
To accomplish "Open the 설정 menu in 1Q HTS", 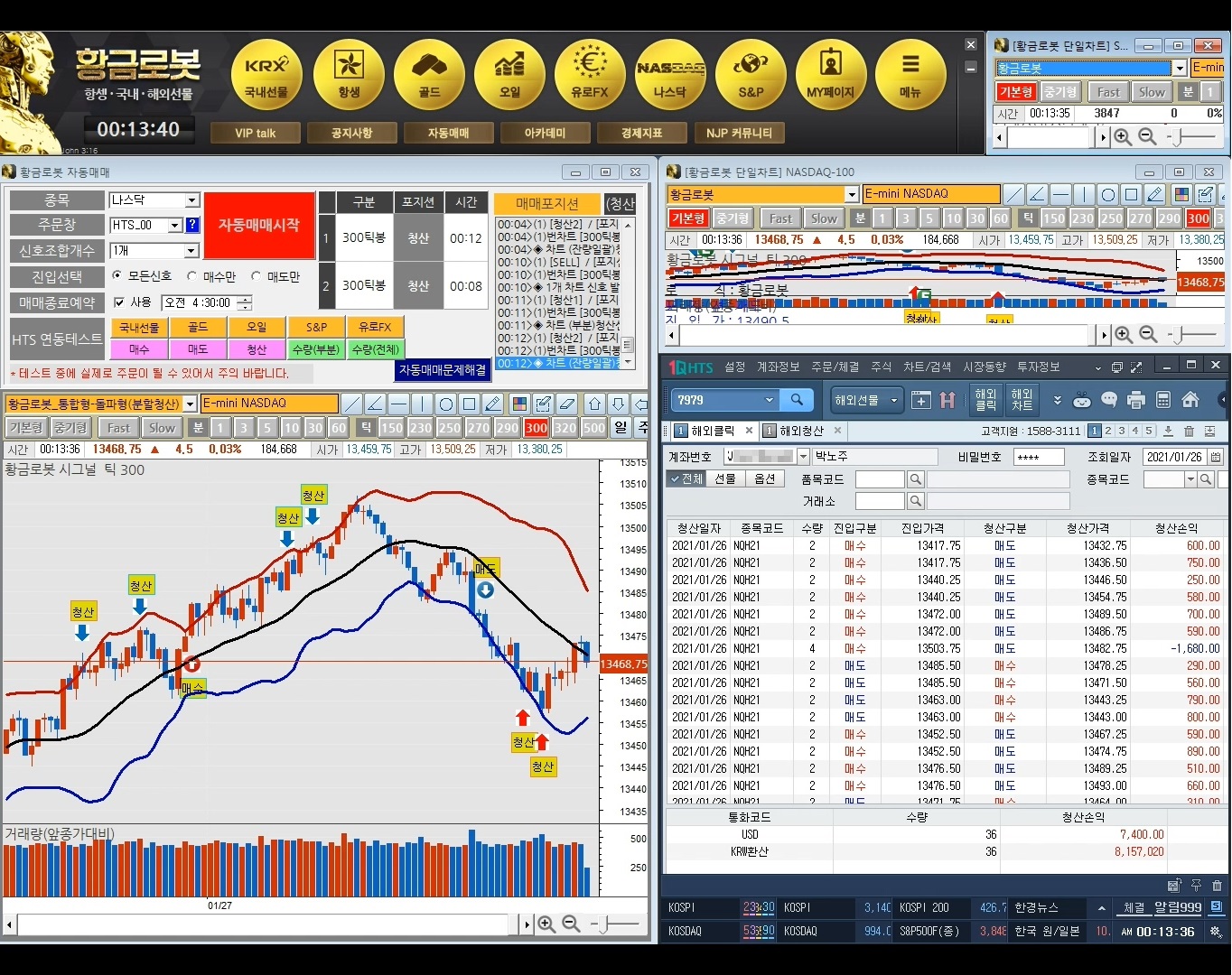I will click(735, 367).
